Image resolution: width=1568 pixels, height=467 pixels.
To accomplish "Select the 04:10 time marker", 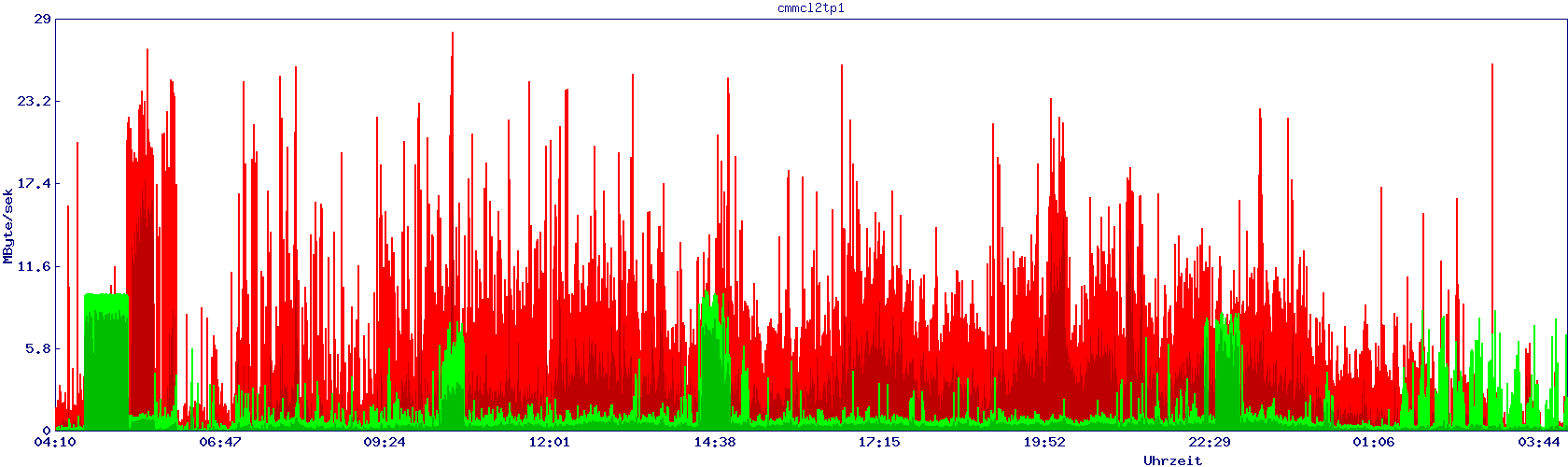I will pyautogui.click(x=55, y=442).
